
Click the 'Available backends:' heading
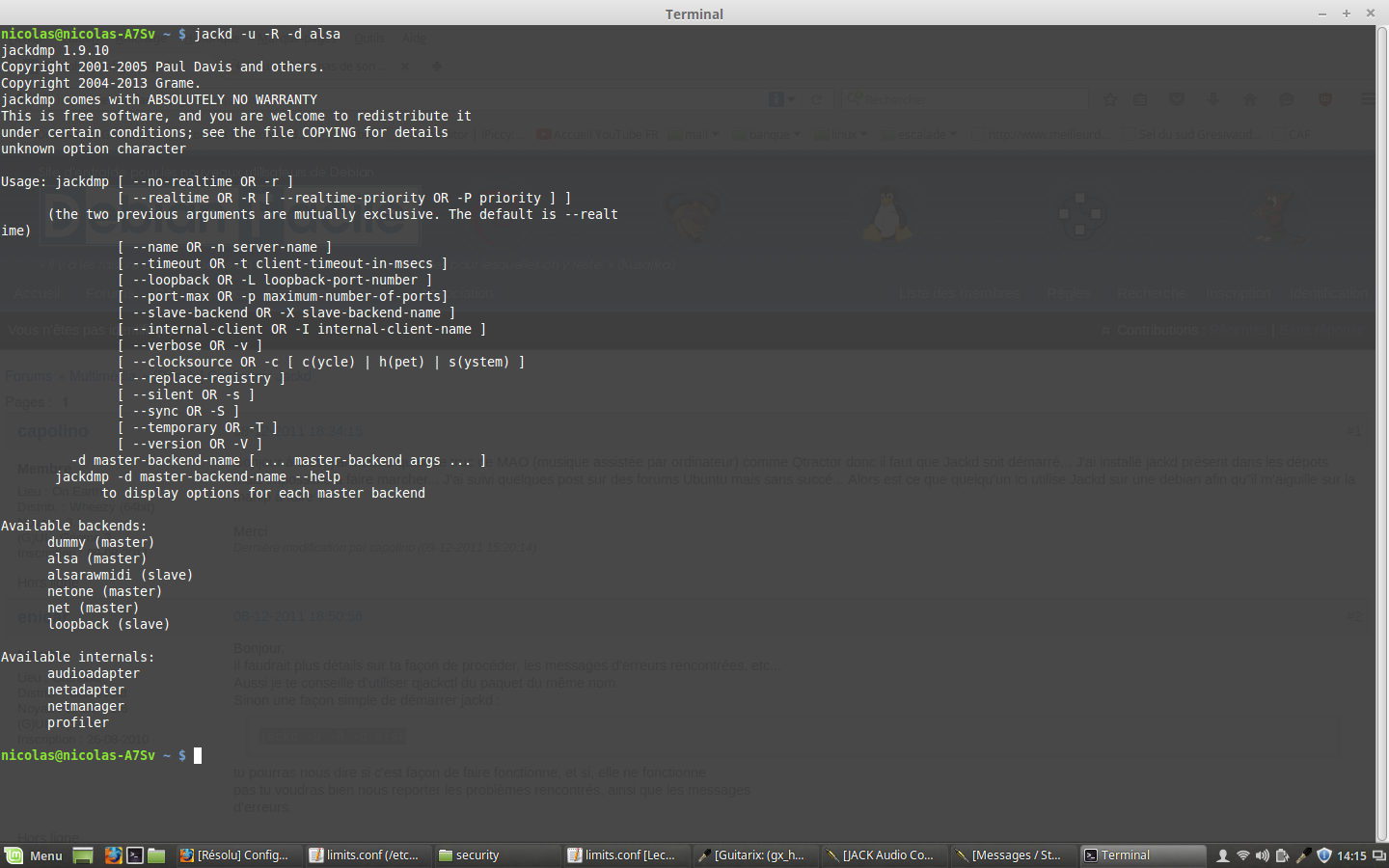74,526
